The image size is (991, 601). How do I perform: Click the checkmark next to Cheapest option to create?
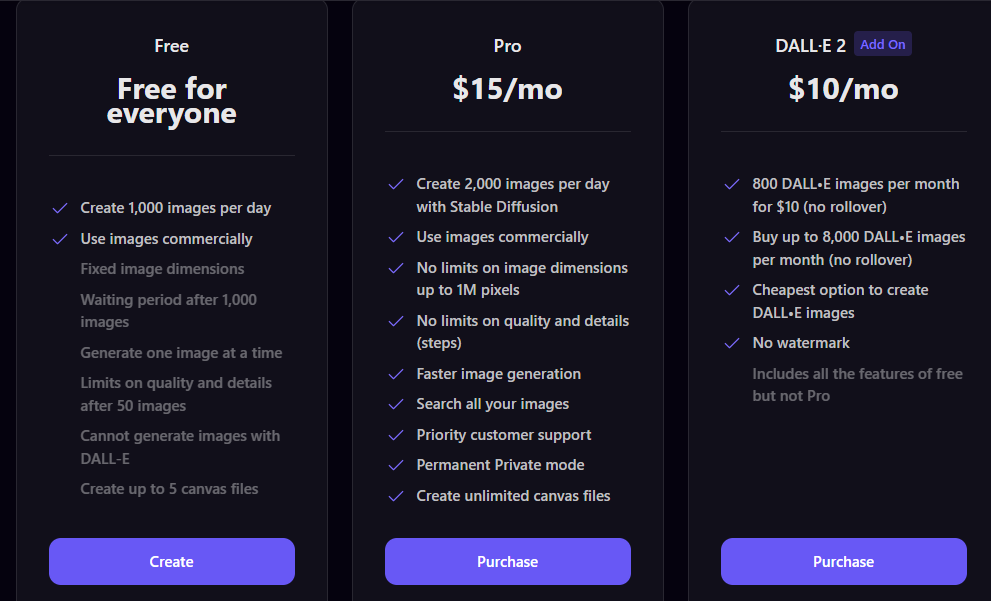[732, 290]
